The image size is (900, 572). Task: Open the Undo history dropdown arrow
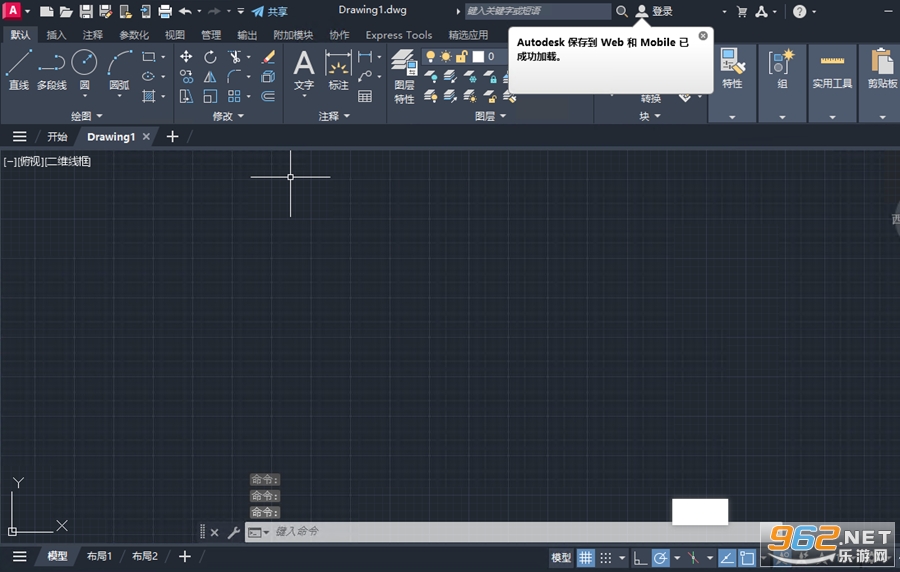[199, 11]
